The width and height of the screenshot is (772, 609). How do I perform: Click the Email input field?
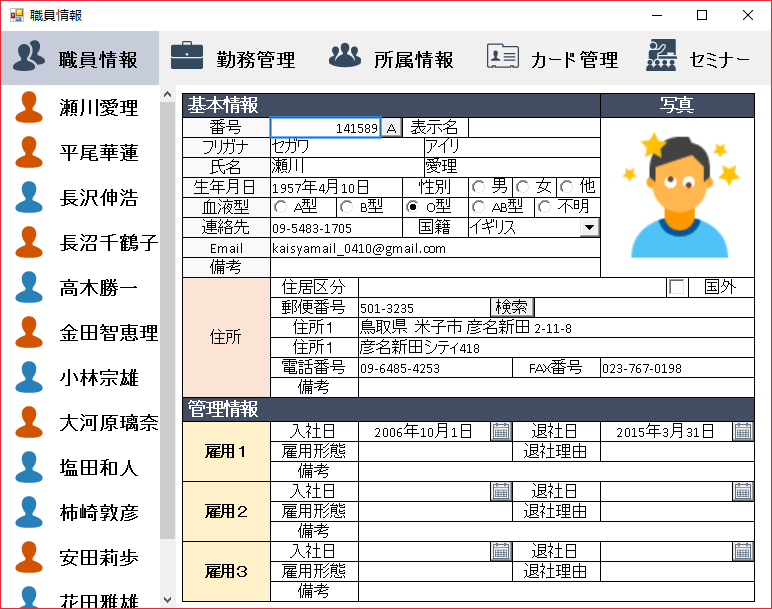[x=434, y=248]
